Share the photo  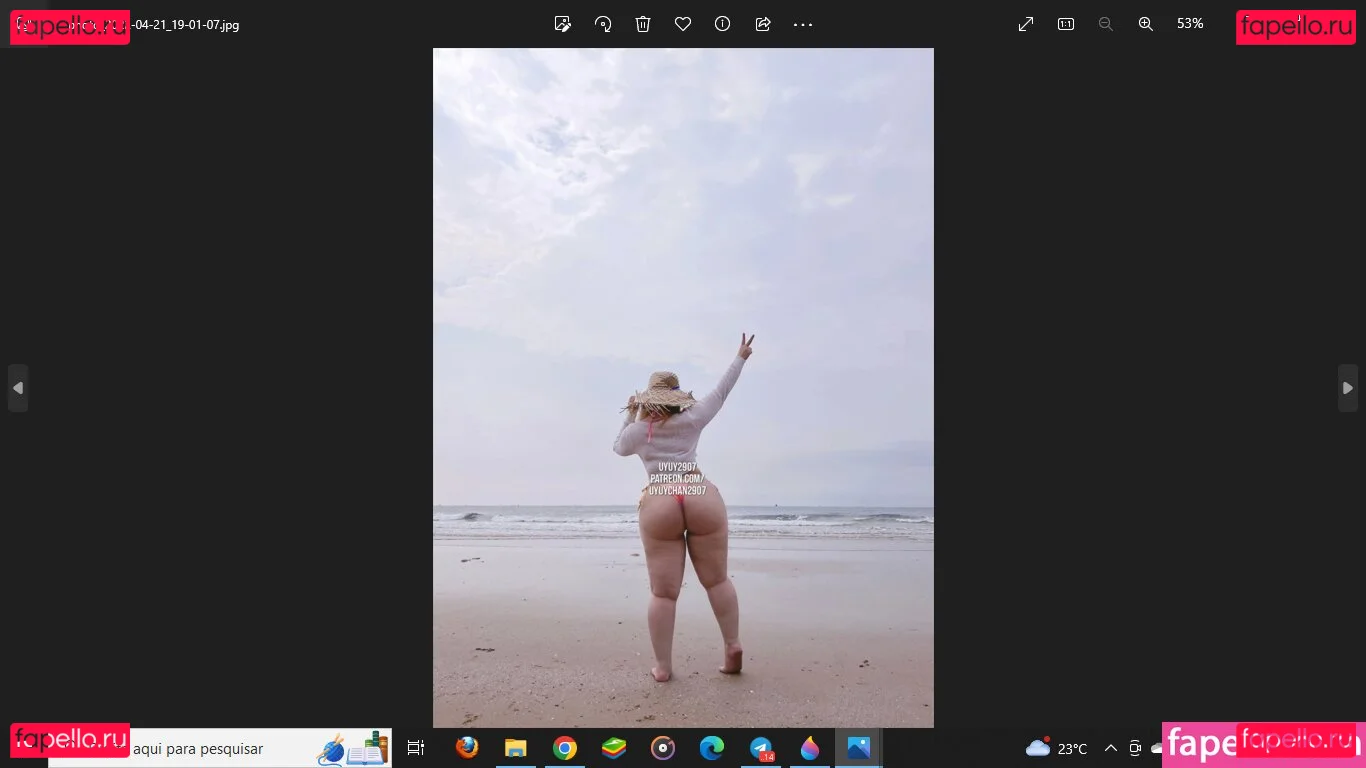pyautogui.click(x=763, y=24)
